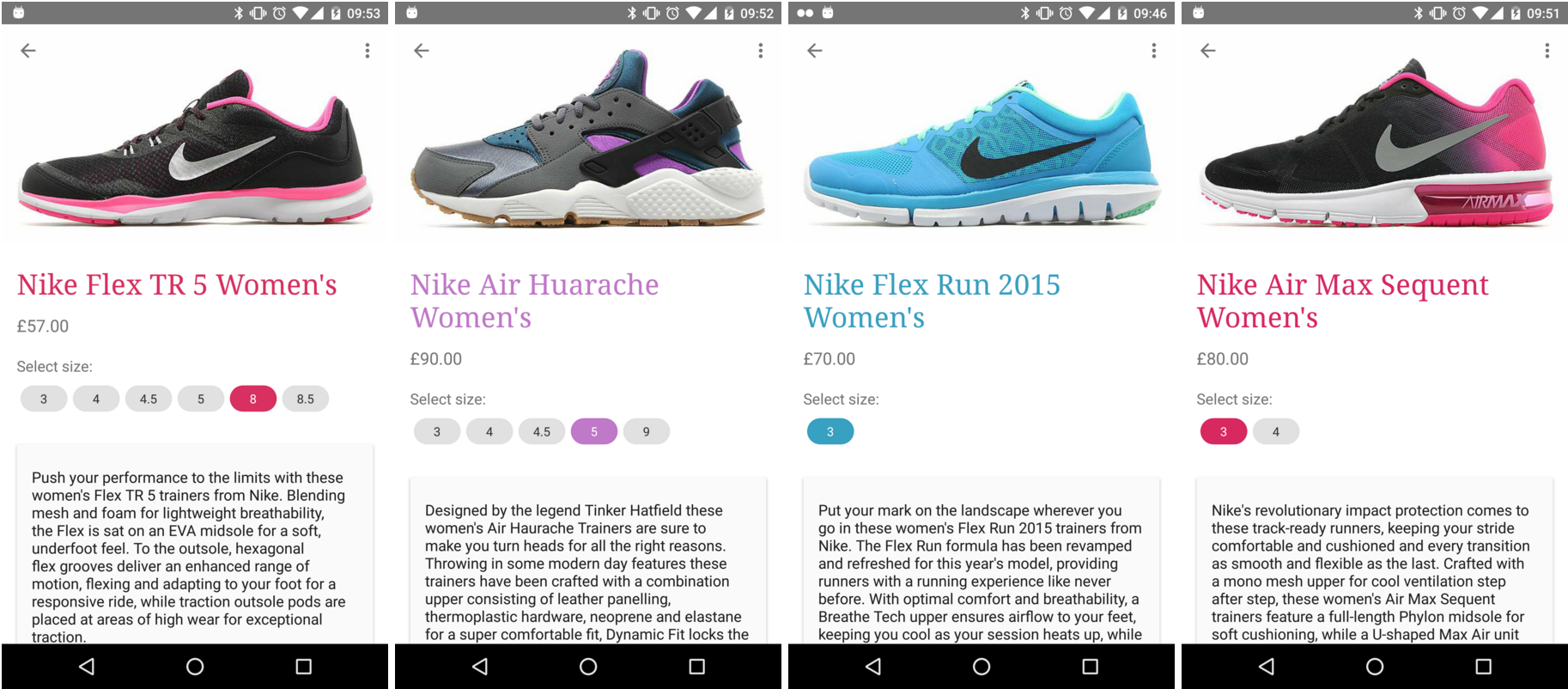This screenshot has width=1568, height=689.
Task: Tap the title Nike Air Max Sequent Women's
Action: click(1343, 301)
